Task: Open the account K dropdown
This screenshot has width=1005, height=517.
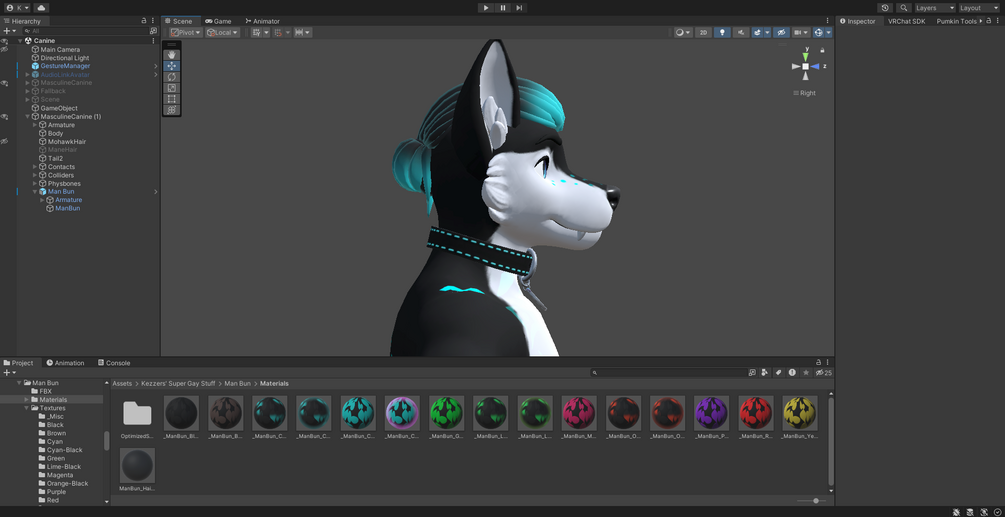Action: [x=17, y=8]
